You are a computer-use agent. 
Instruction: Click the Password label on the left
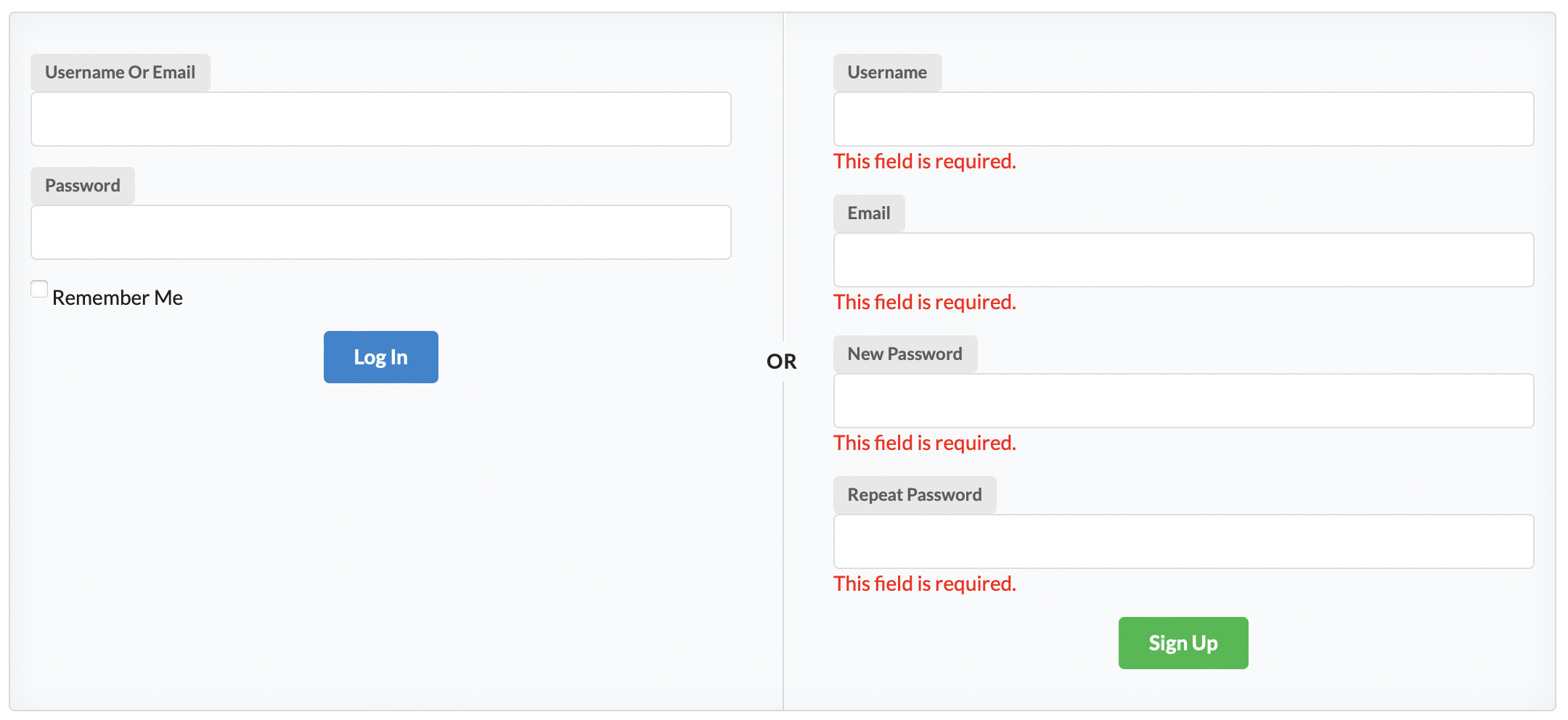click(x=82, y=185)
